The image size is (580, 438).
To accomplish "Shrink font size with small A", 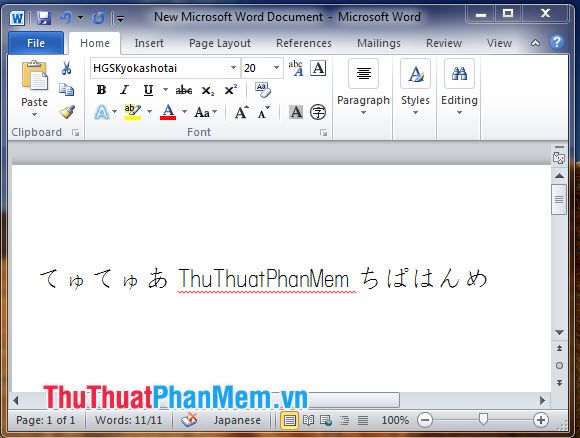I will pos(264,112).
